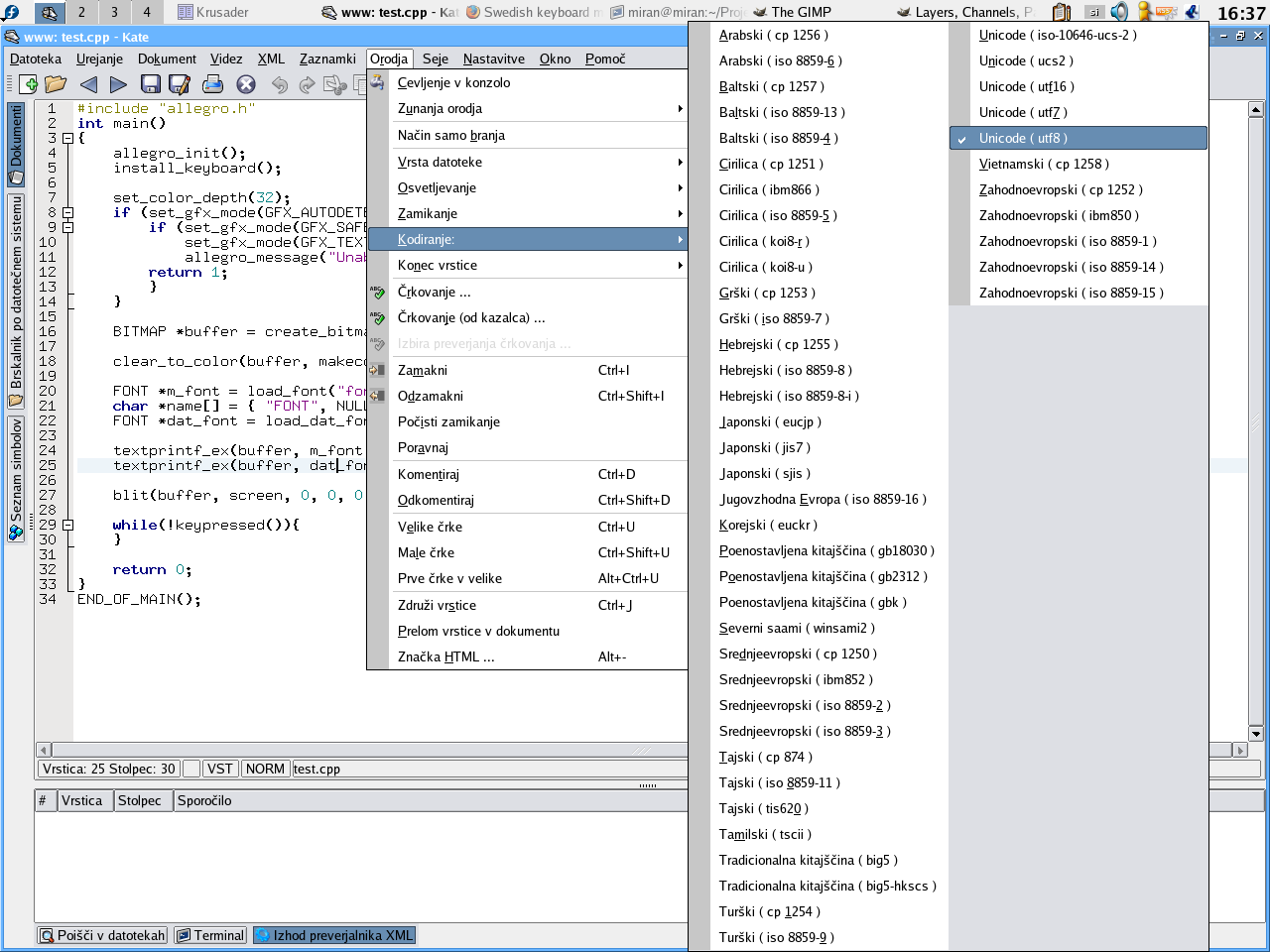Go to next document with forward arrow
The image size is (1270, 952).
pyautogui.click(x=118, y=85)
